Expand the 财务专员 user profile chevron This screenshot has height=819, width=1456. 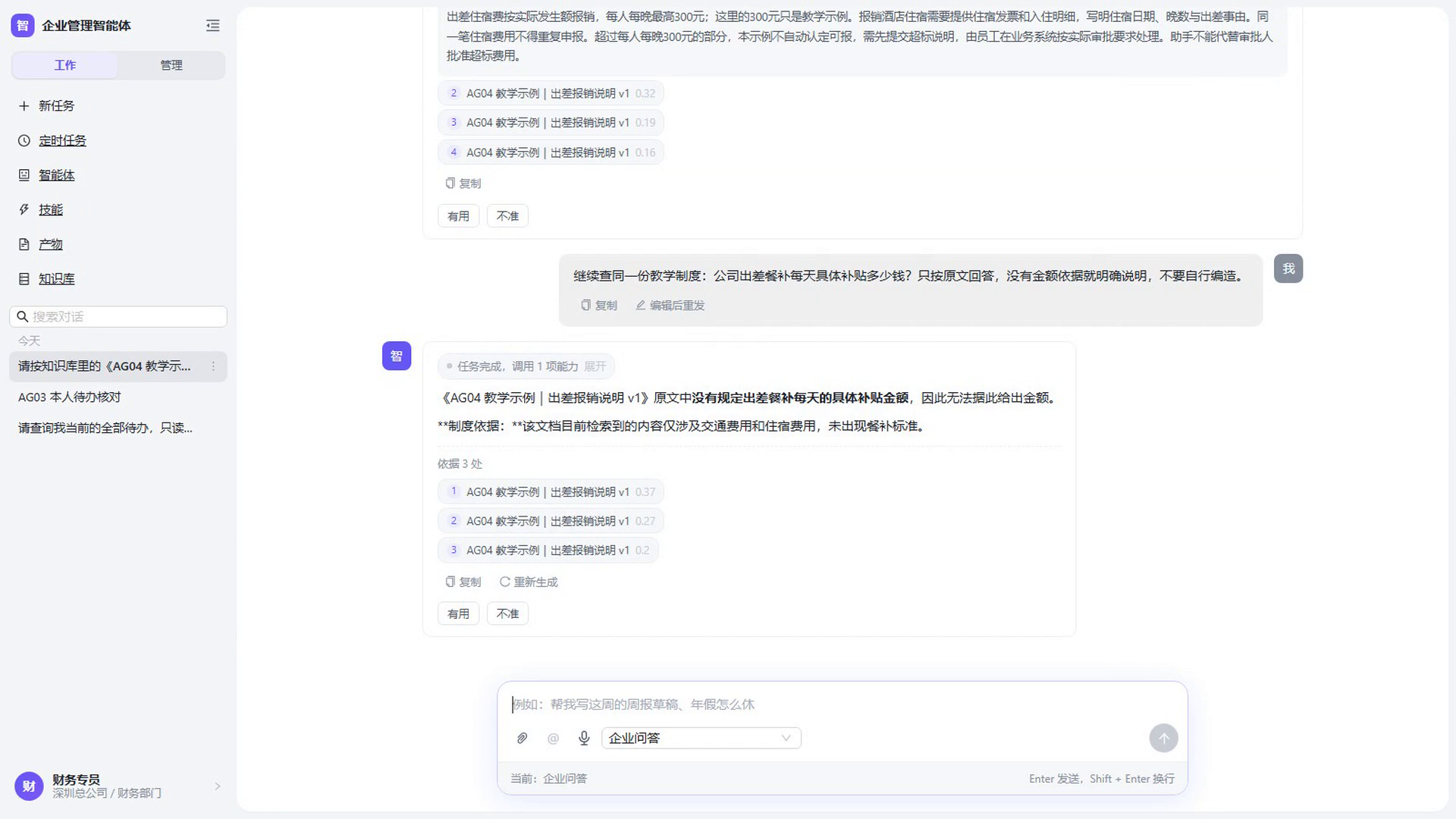point(218,786)
